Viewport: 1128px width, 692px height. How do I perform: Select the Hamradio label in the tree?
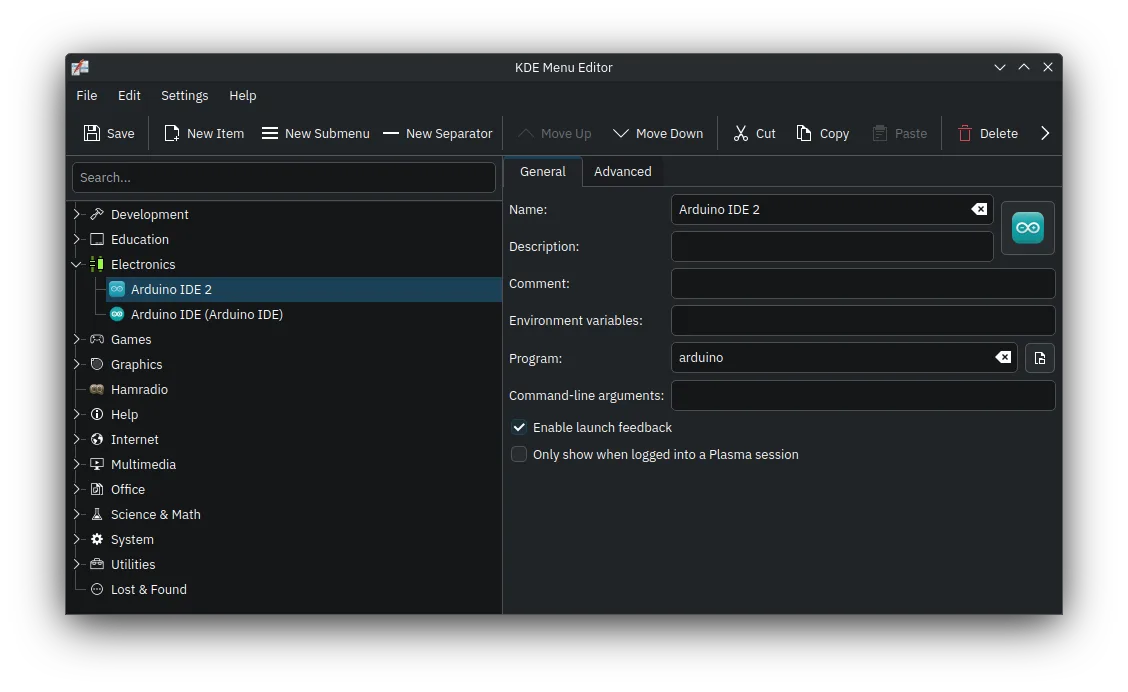point(139,389)
